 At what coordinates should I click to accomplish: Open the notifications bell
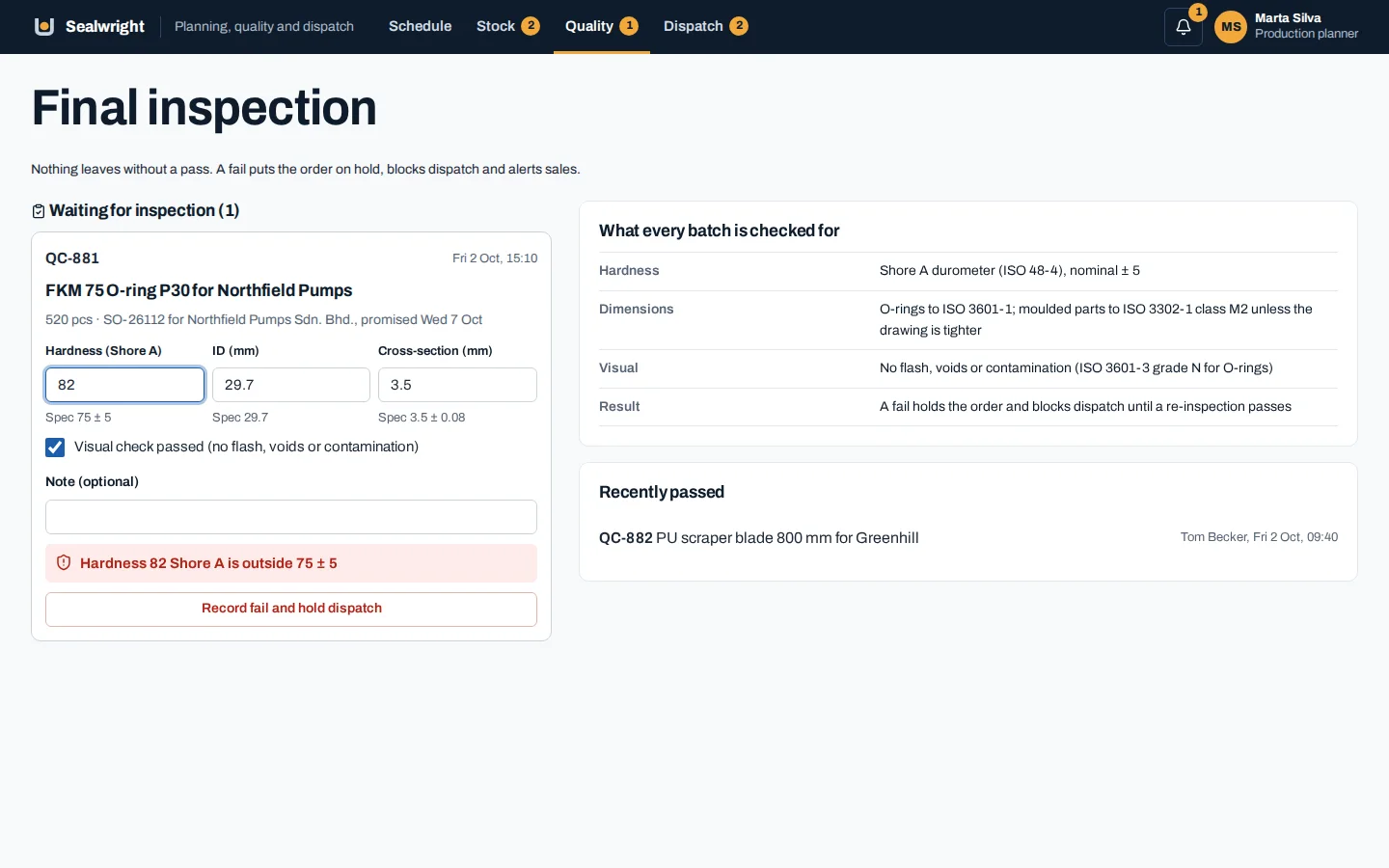[x=1184, y=27]
